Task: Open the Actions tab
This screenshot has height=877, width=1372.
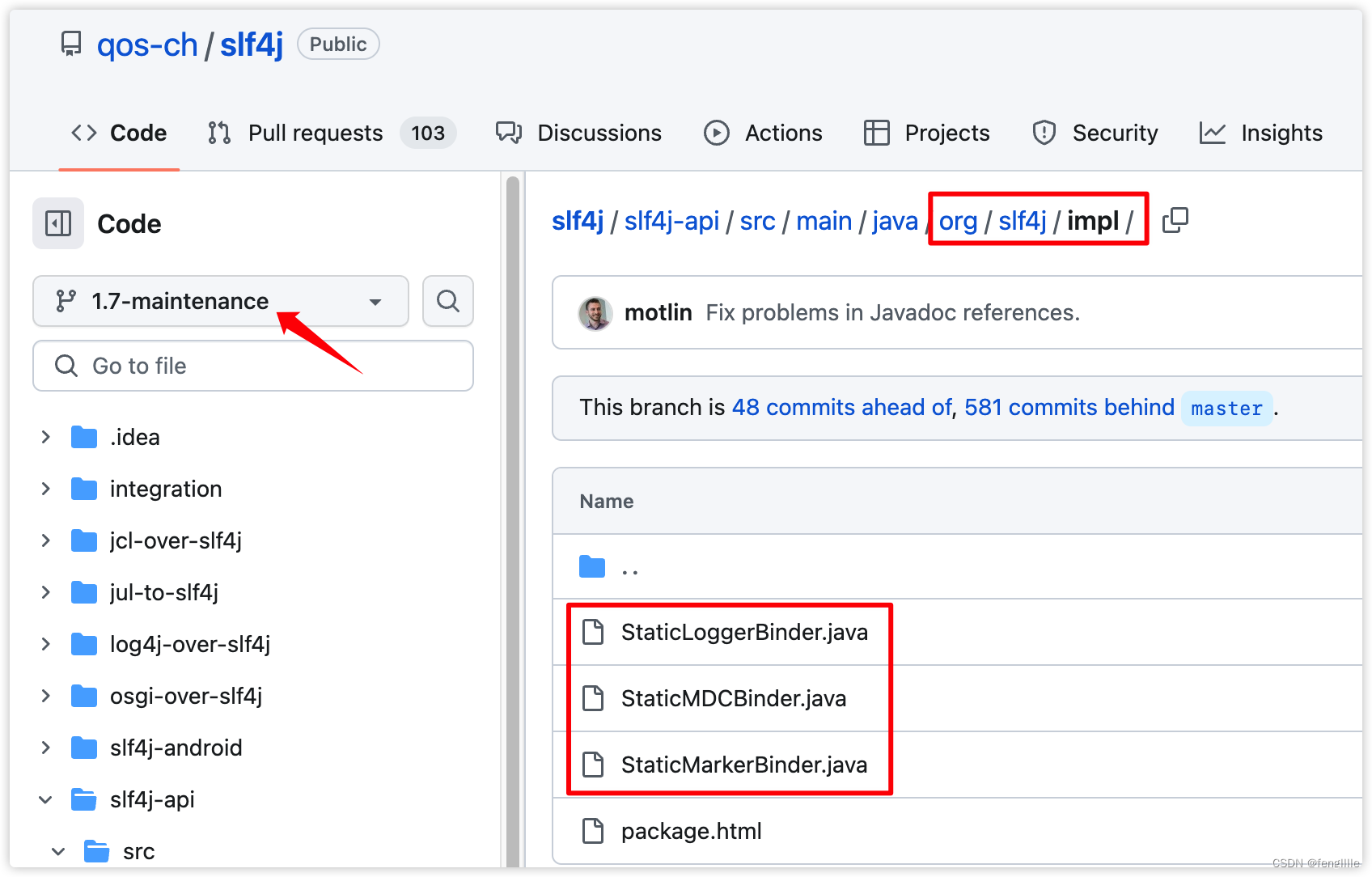Action: point(763,133)
